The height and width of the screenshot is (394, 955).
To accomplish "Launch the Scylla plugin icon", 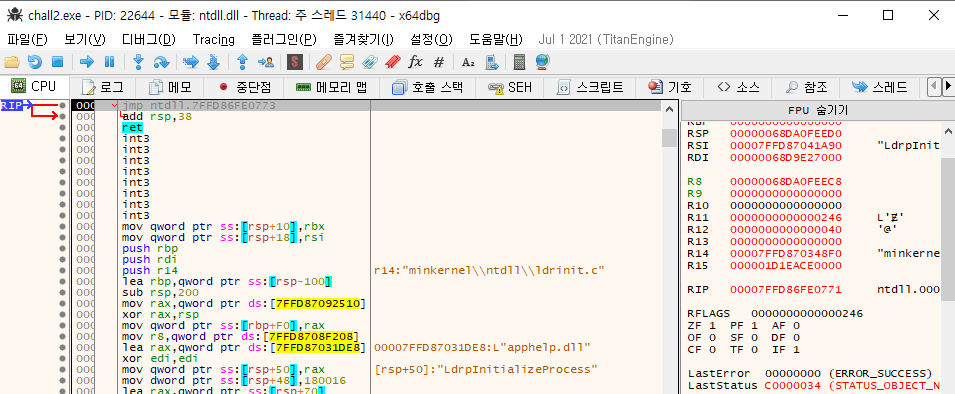I will click(x=295, y=62).
